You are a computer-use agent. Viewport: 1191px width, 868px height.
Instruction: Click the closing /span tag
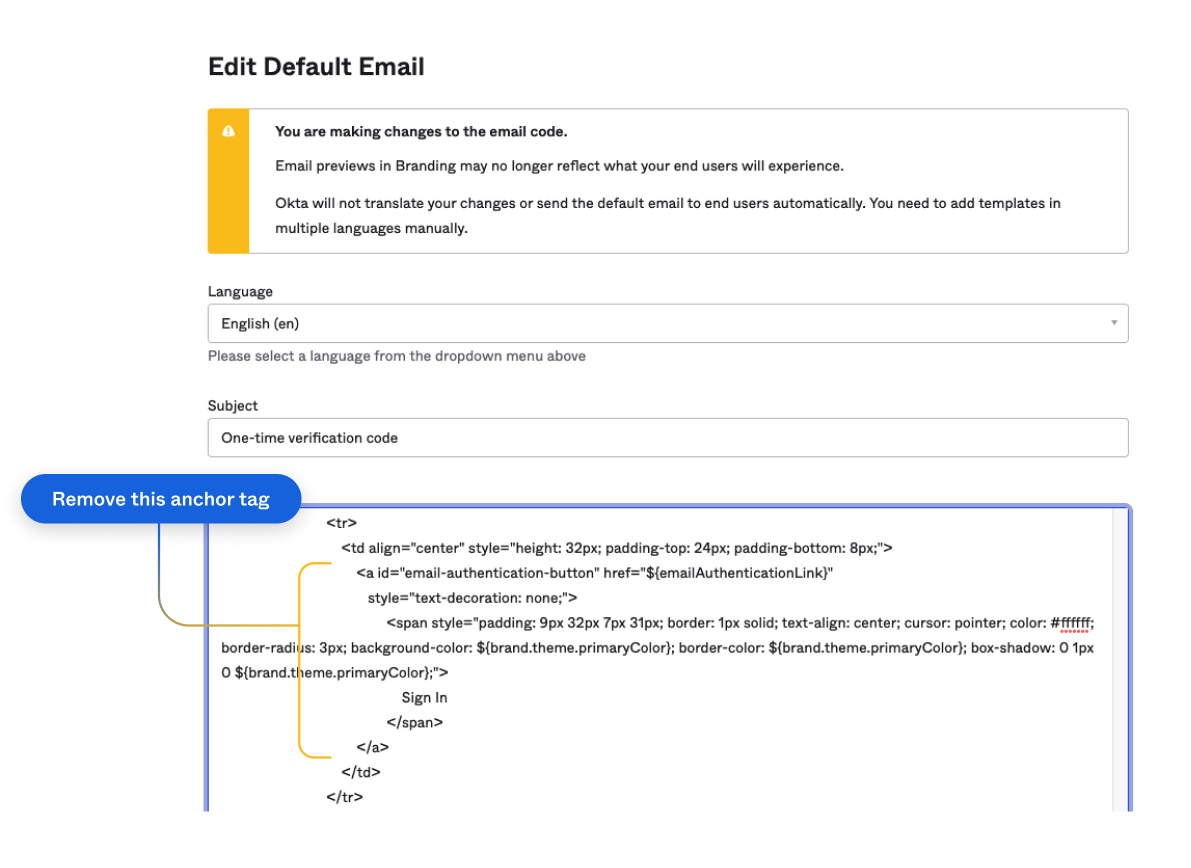click(x=415, y=722)
